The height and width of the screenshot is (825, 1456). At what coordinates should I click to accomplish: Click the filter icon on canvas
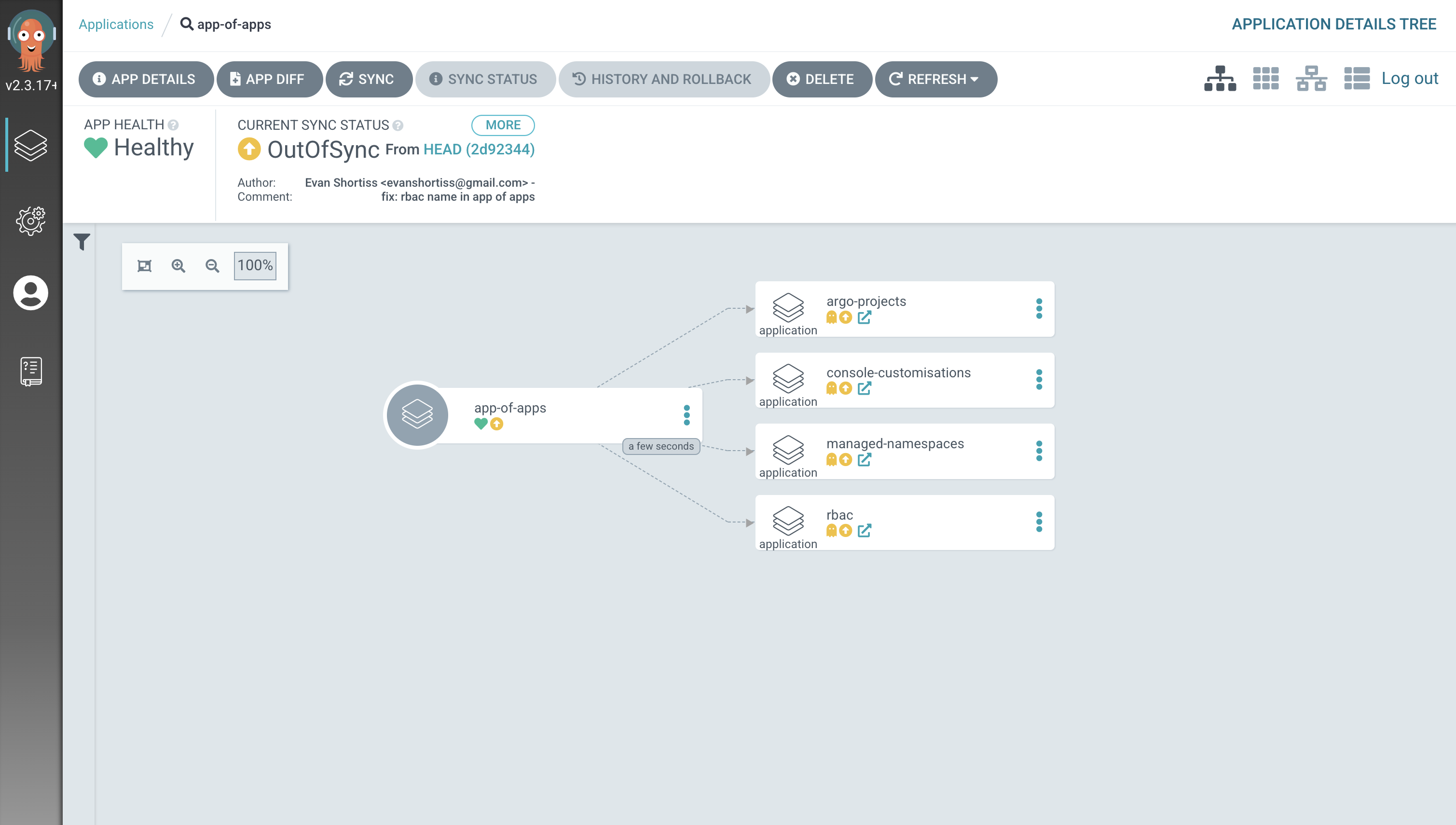click(x=82, y=242)
